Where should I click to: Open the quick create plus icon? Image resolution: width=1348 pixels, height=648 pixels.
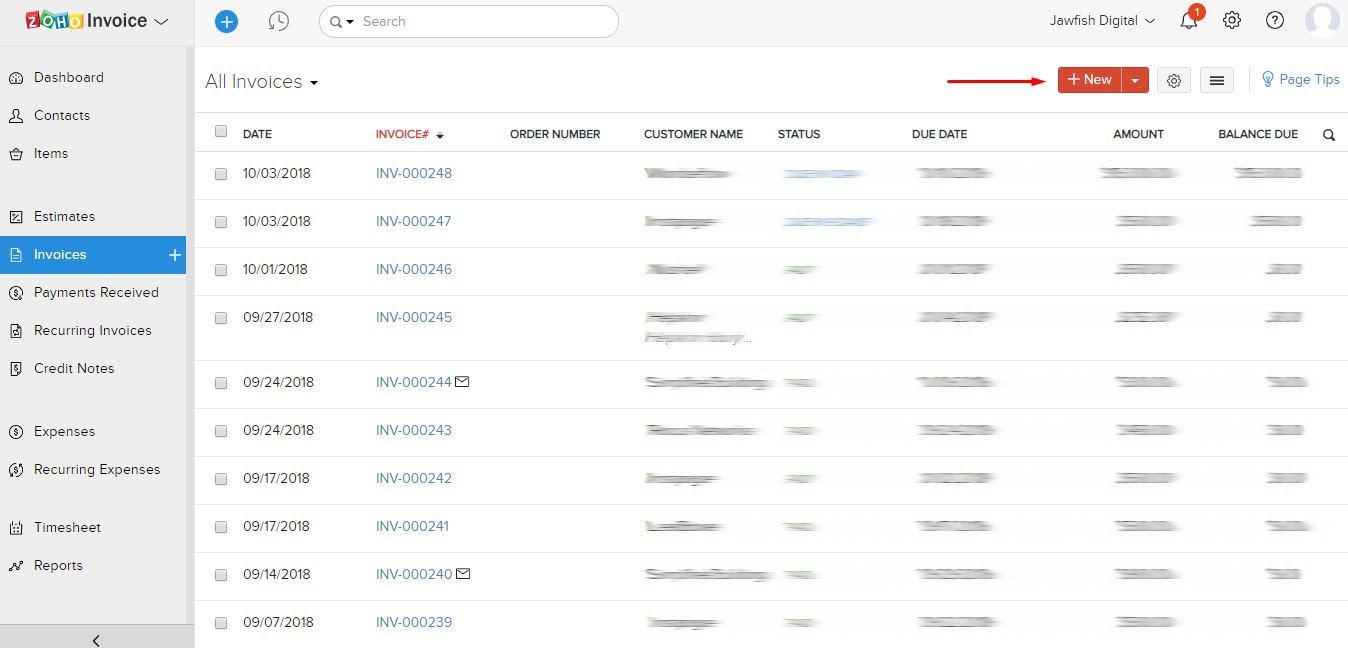226,21
